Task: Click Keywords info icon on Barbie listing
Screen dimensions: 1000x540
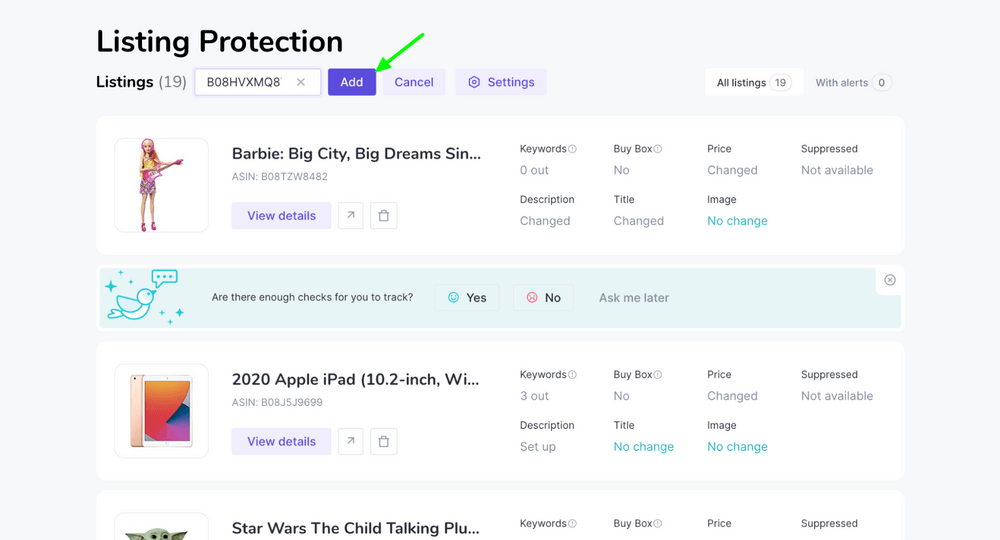Action: coord(572,149)
